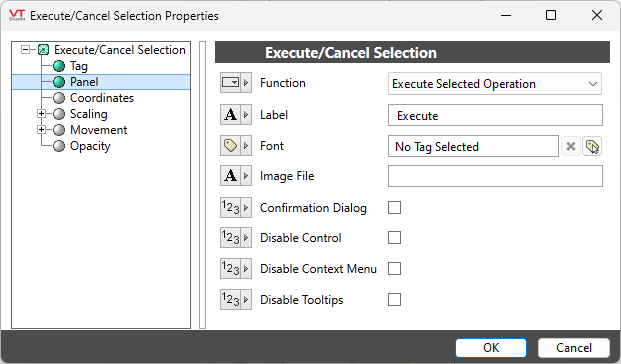Click the Cancel button
The width and height of the screenshot is (621, 364).
tap(573, 348)
